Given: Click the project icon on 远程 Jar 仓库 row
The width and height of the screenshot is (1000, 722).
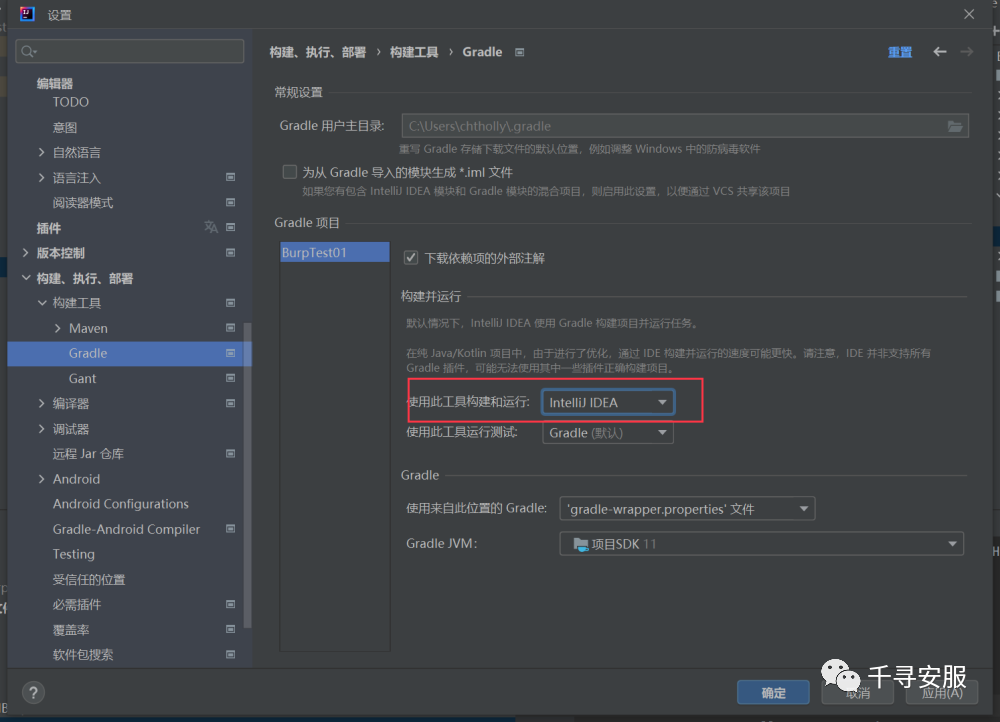Looking at the screenshot, I should click(231, 453).
